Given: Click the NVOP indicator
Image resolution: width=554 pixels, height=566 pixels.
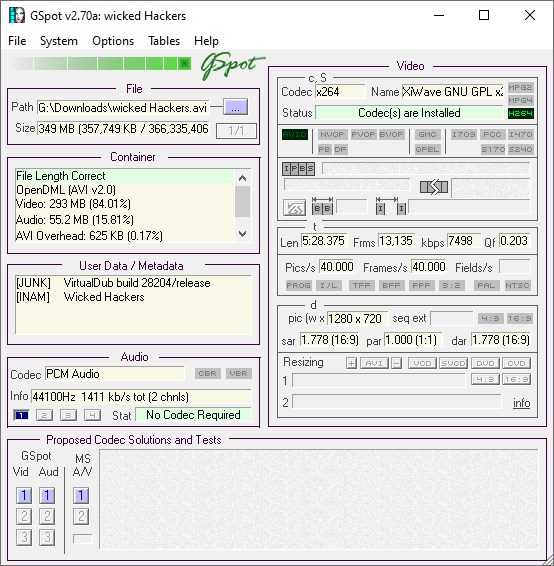Looking at the screenshot, I should [332, 135].
